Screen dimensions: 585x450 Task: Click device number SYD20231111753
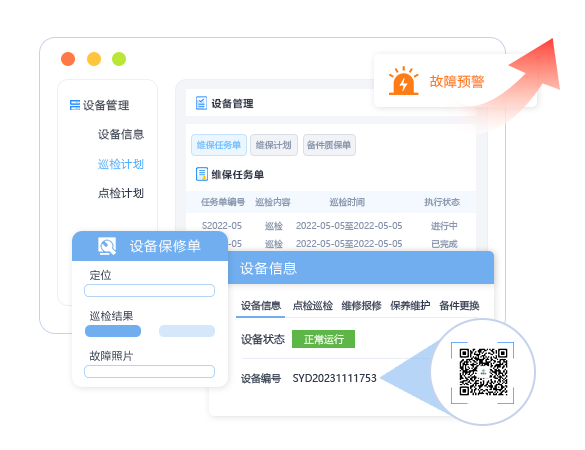(x=334, y=378)
